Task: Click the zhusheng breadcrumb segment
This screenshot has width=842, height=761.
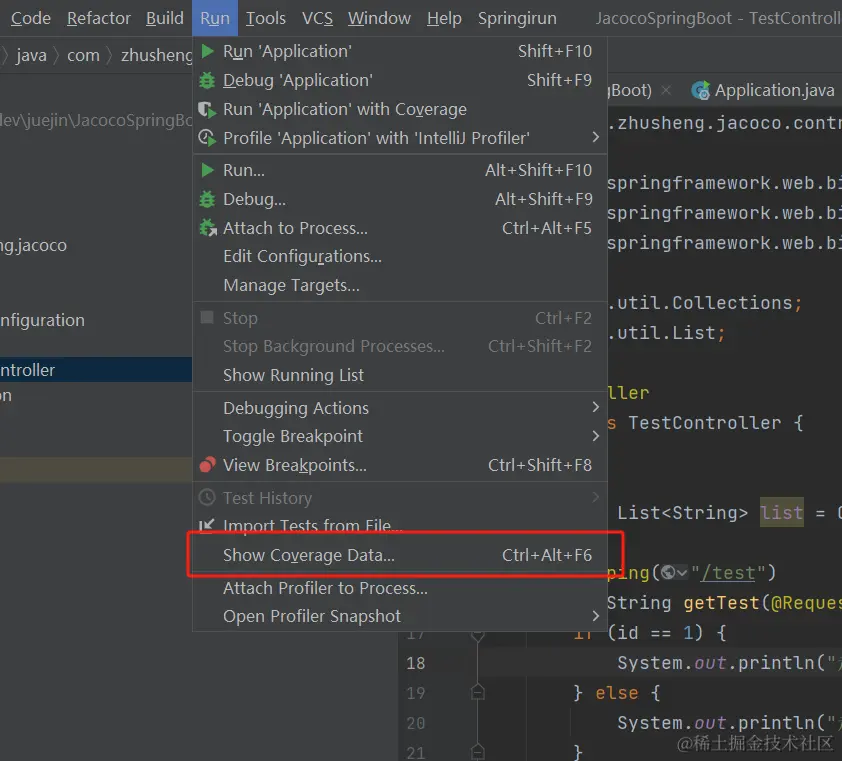Action: tap(156, 55)
